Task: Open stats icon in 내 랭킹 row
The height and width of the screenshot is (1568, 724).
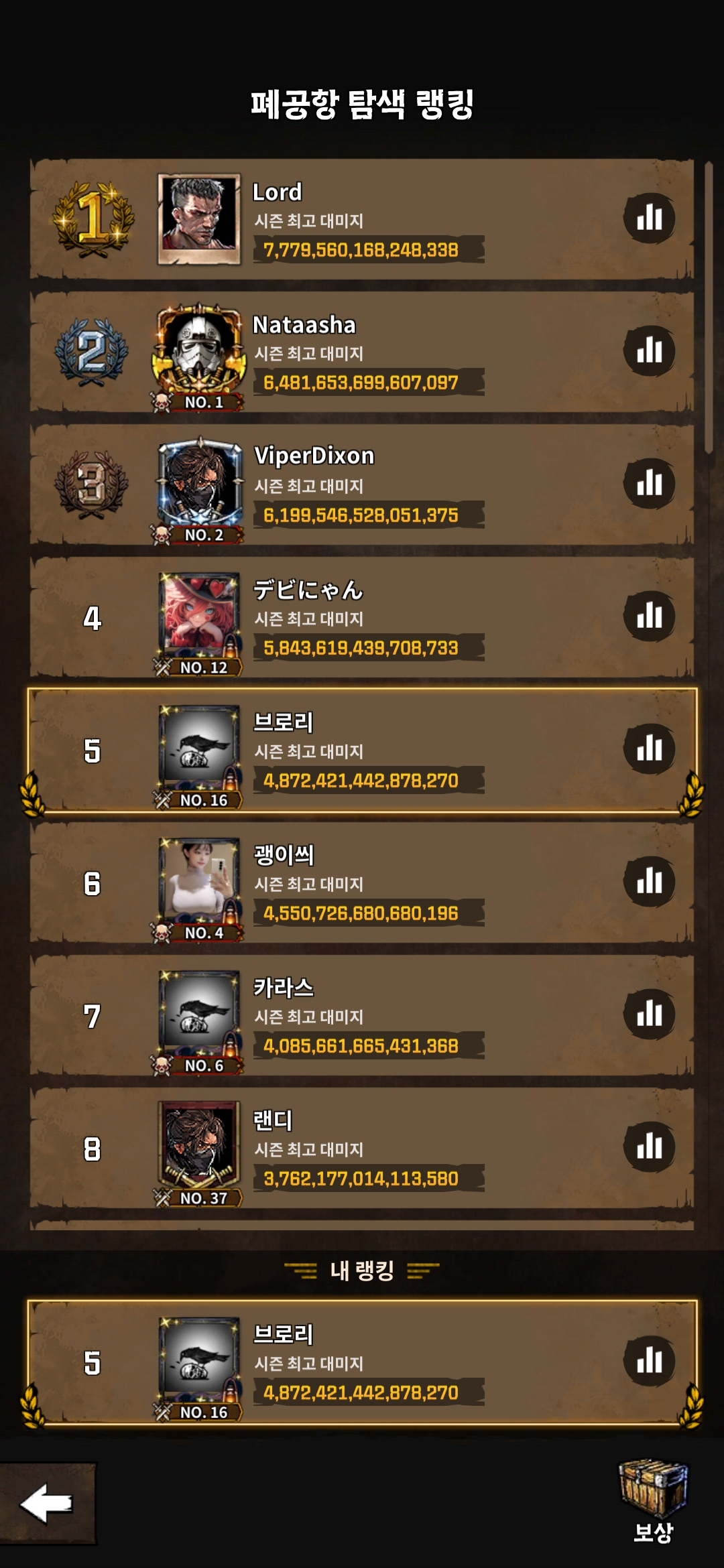Action: point(649,1360)
